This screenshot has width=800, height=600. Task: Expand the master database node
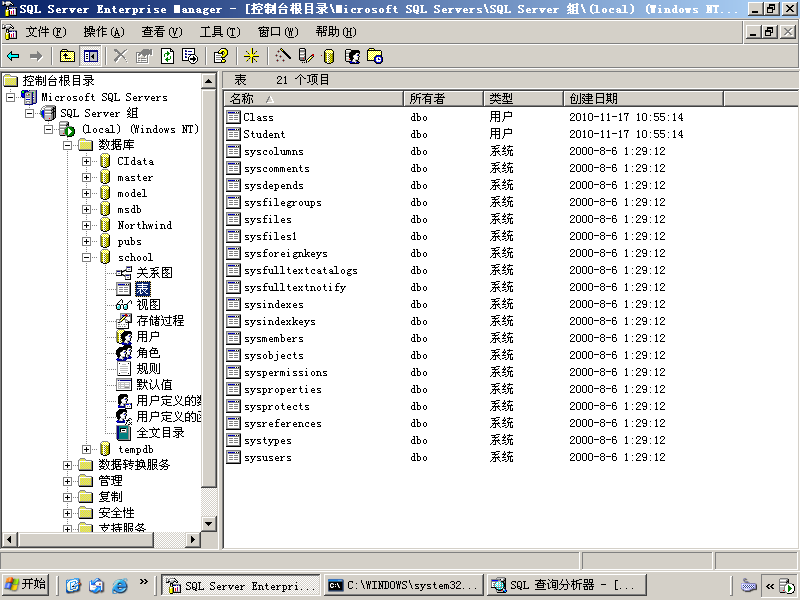[86, 178]
